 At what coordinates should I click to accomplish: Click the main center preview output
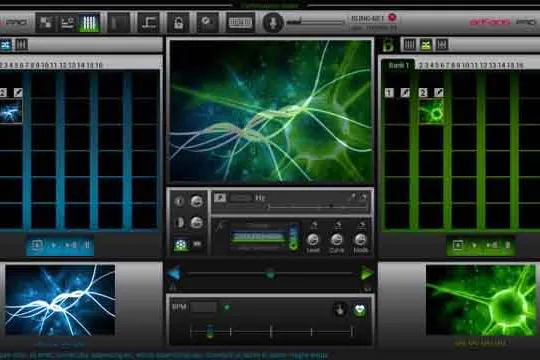click(271, 111)
